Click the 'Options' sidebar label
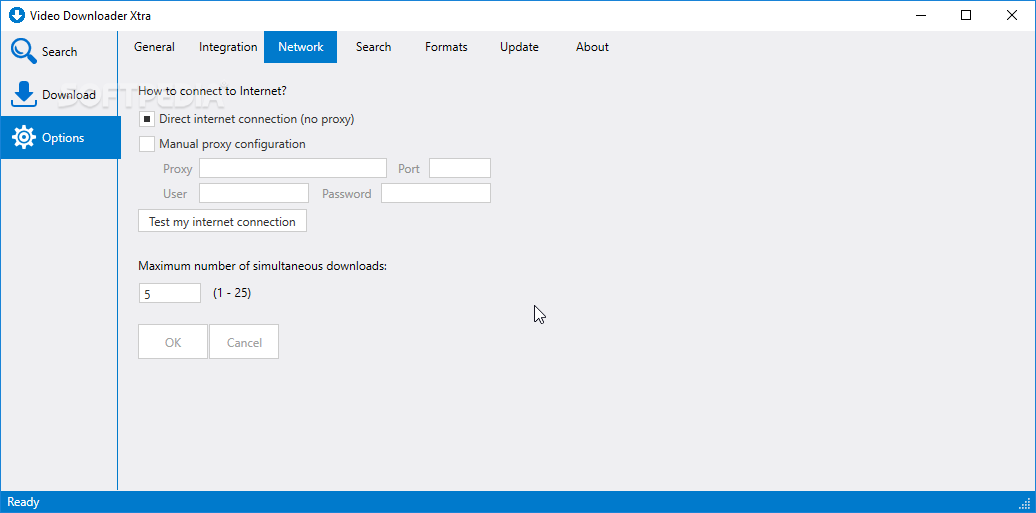 pos(63,138)
